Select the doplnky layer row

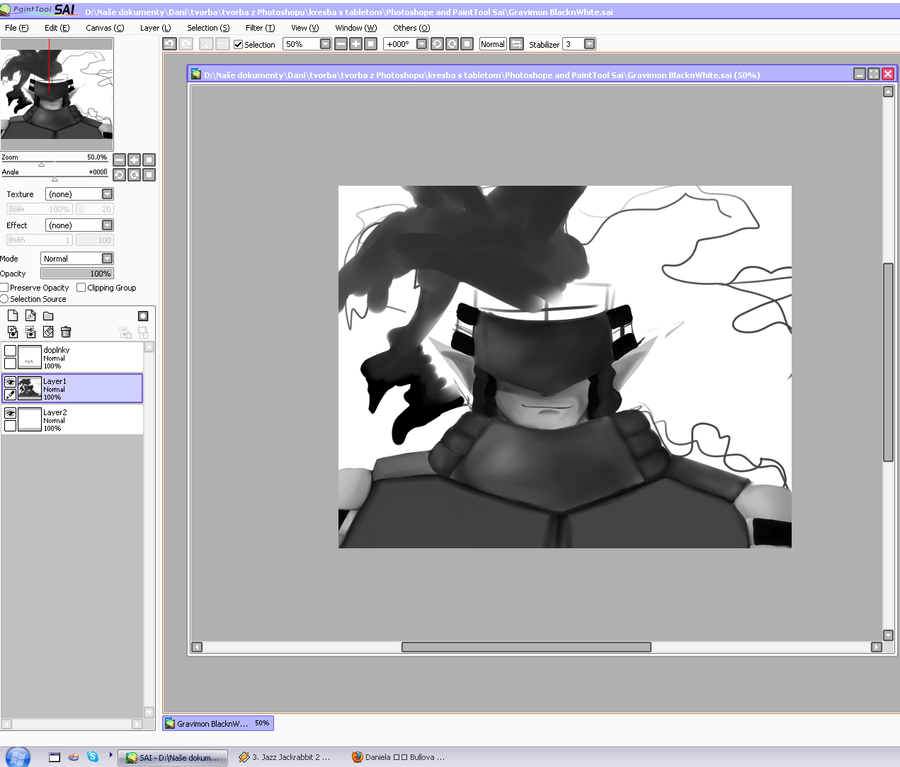pyautogui.click(x=72, y=357)
